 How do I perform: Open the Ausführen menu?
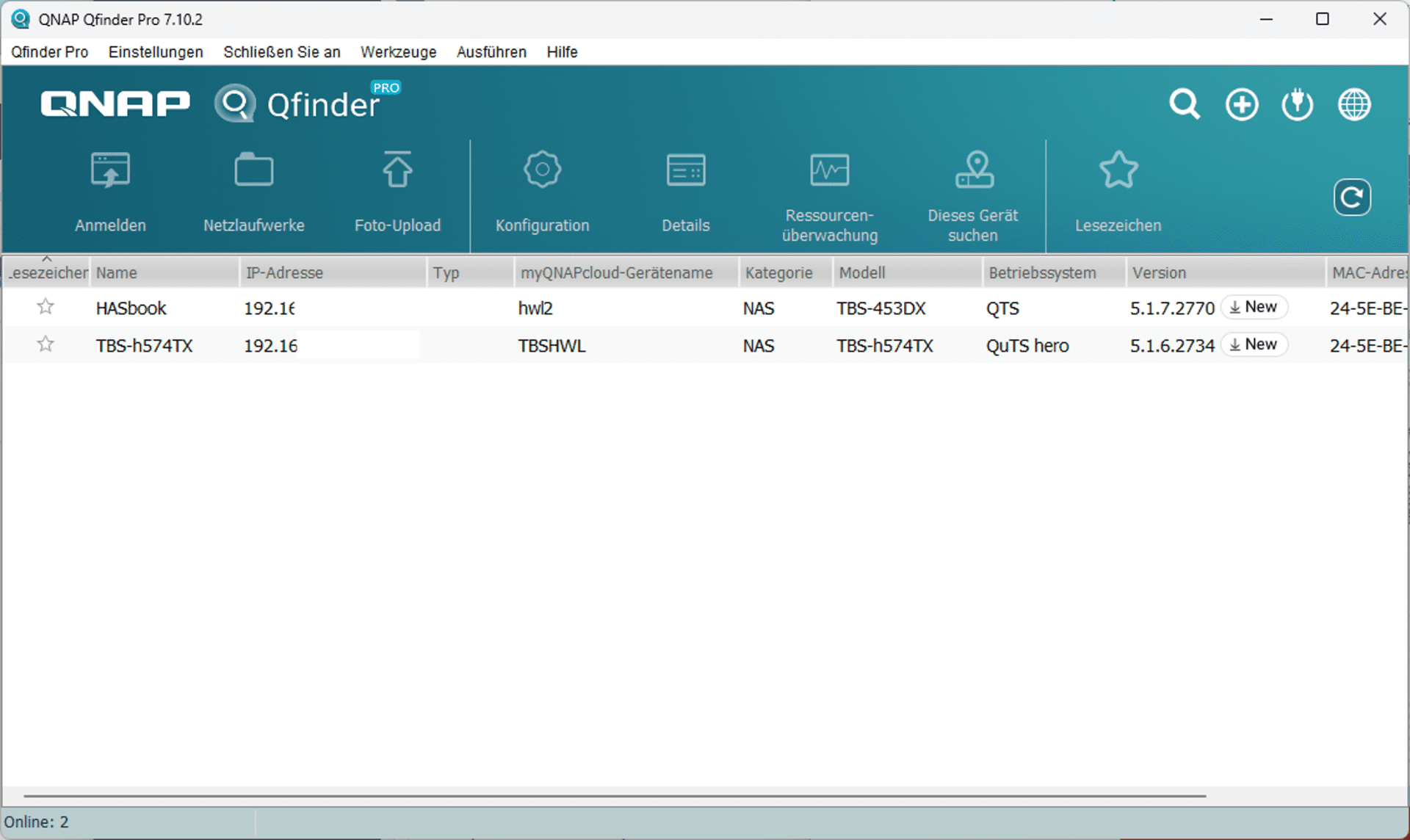coord(491,52)
